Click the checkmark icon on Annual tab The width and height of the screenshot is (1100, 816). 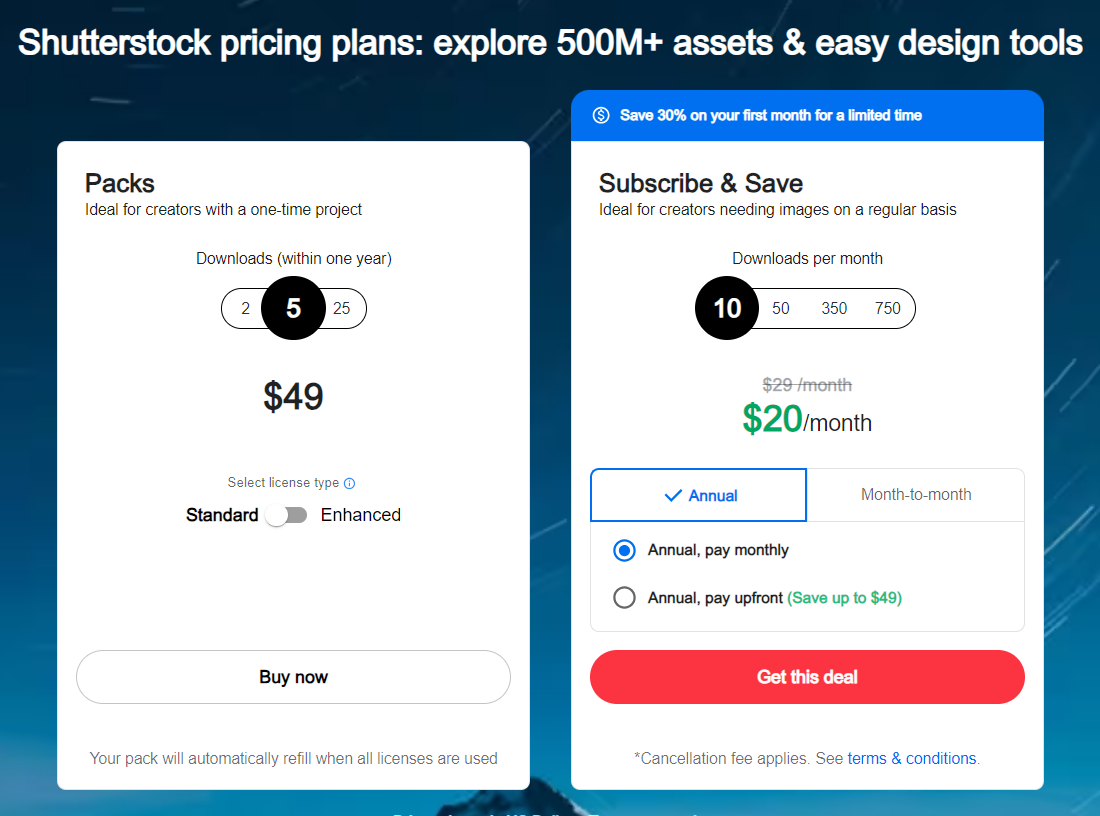(x=673, y=495)
